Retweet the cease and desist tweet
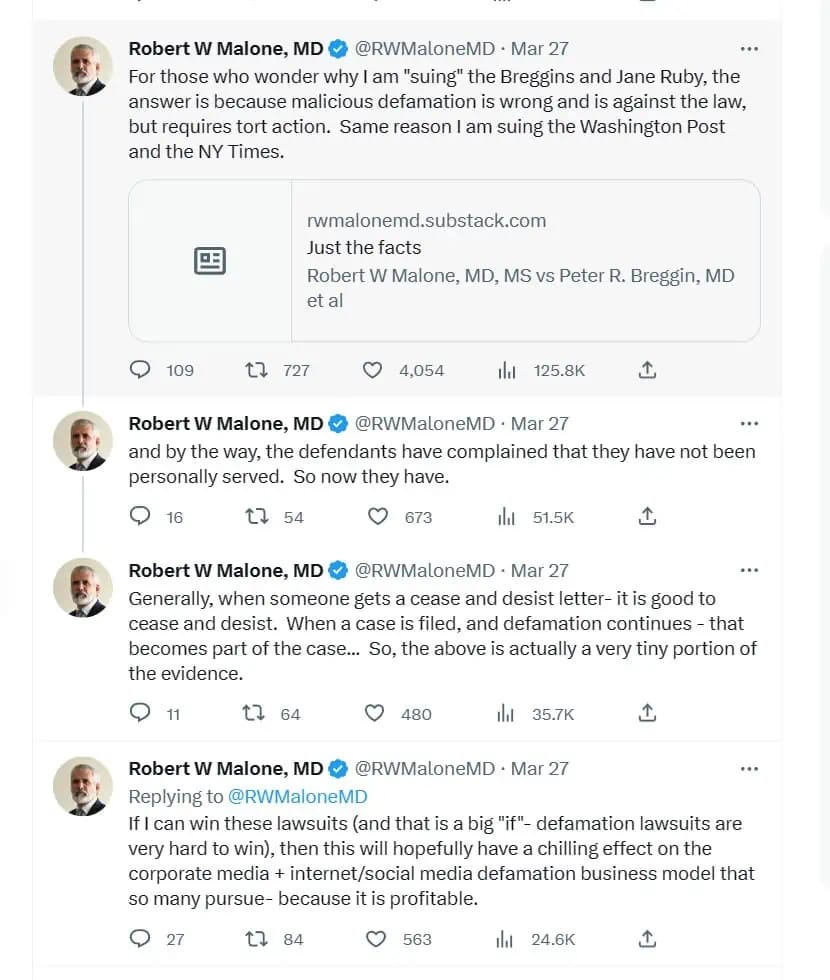Viewport: 830px width, 980px height. click(x=254, y=713)
